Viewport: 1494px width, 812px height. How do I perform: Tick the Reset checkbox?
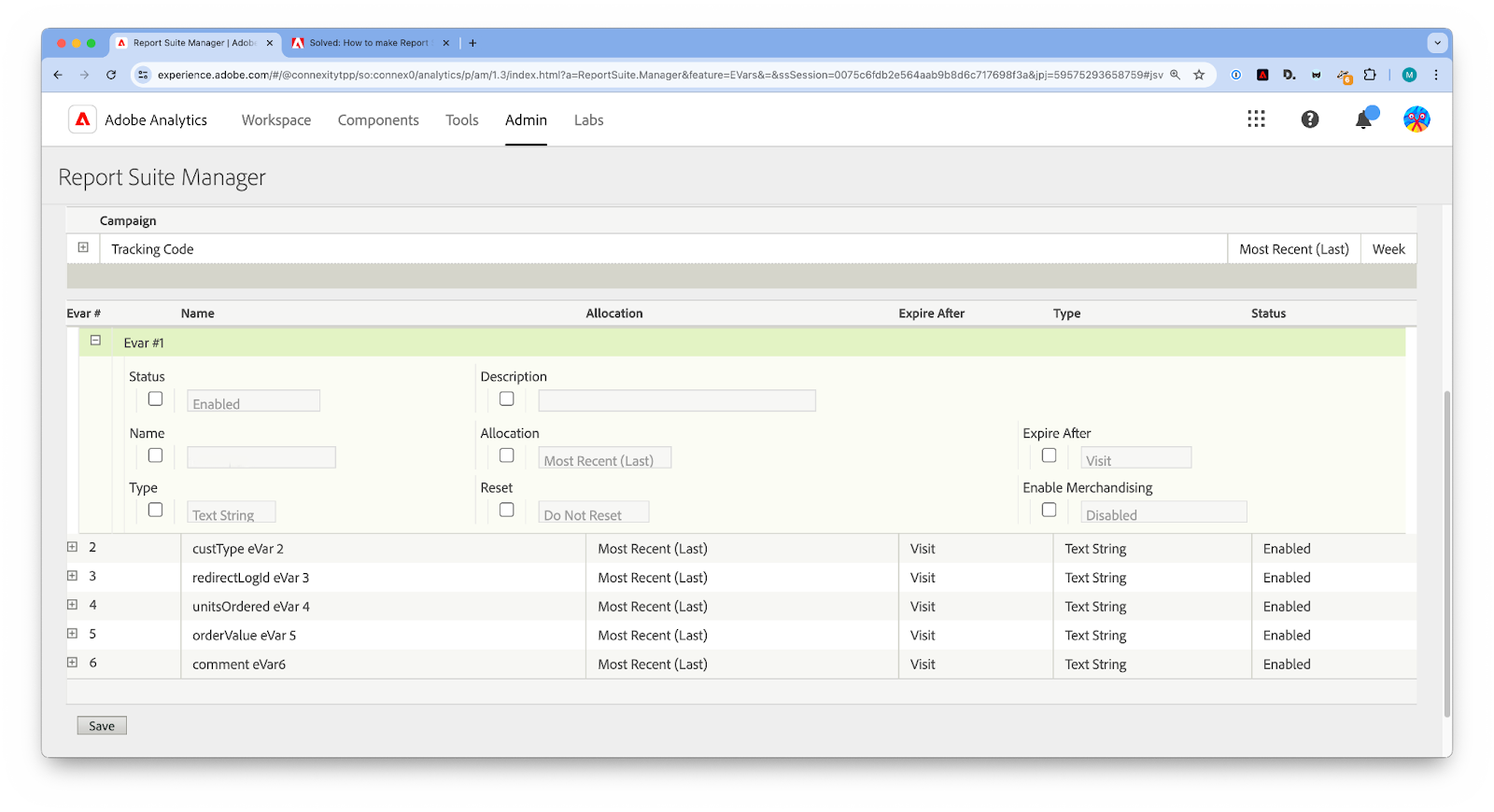tap(507, 510)
